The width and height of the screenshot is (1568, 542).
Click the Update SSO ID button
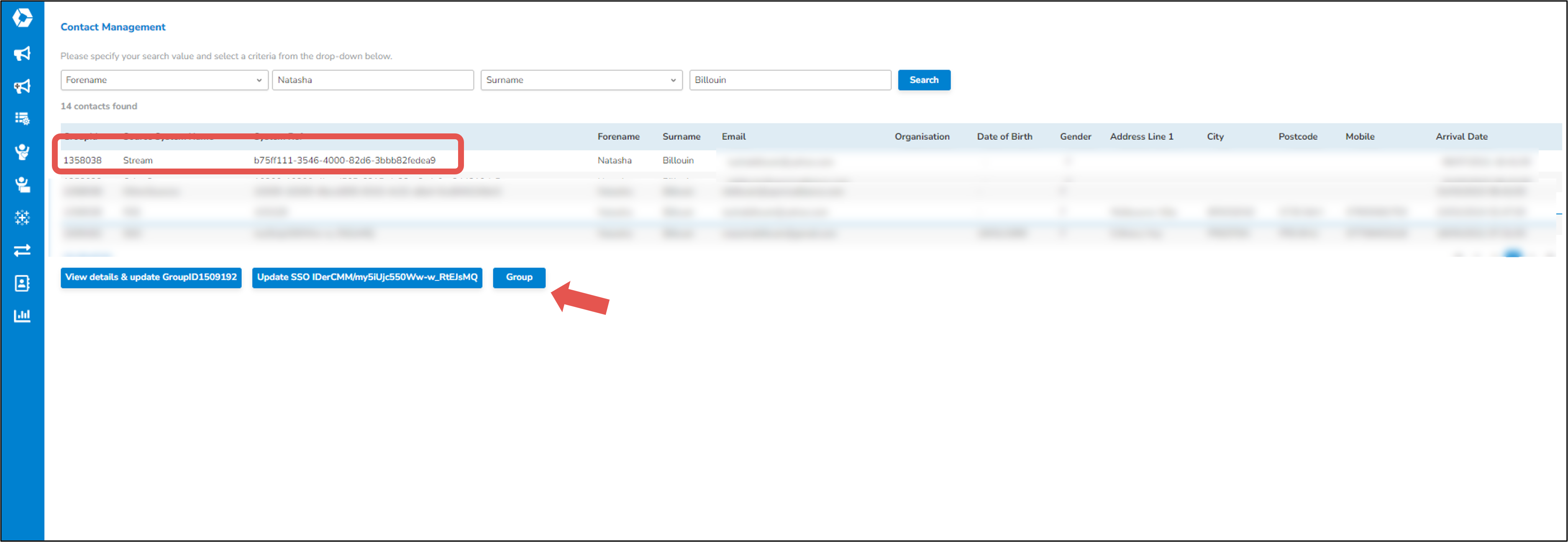(367, 277)
